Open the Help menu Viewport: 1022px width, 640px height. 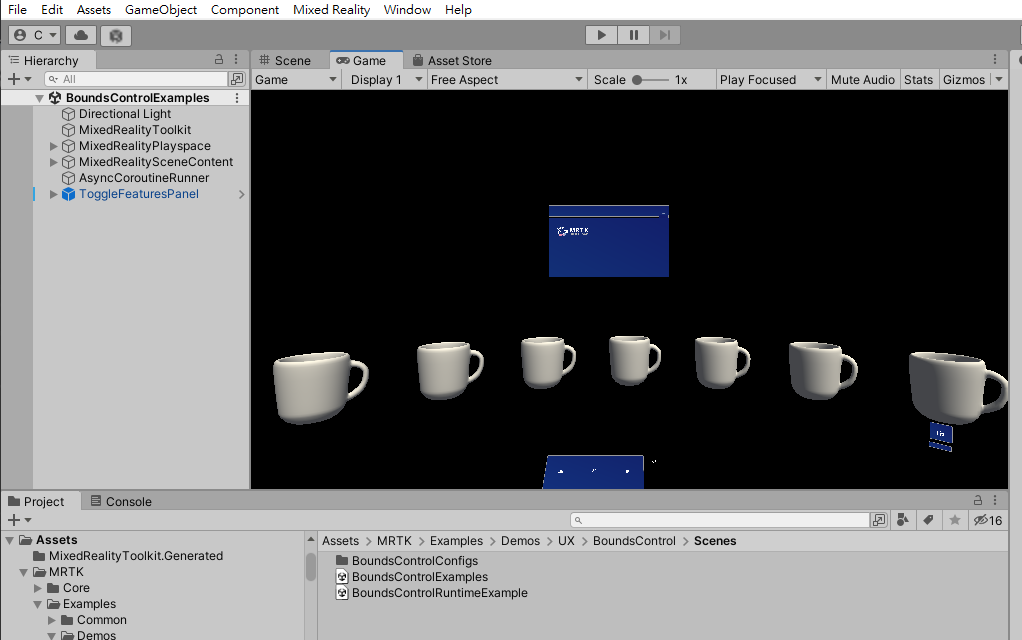coord(458,10)
